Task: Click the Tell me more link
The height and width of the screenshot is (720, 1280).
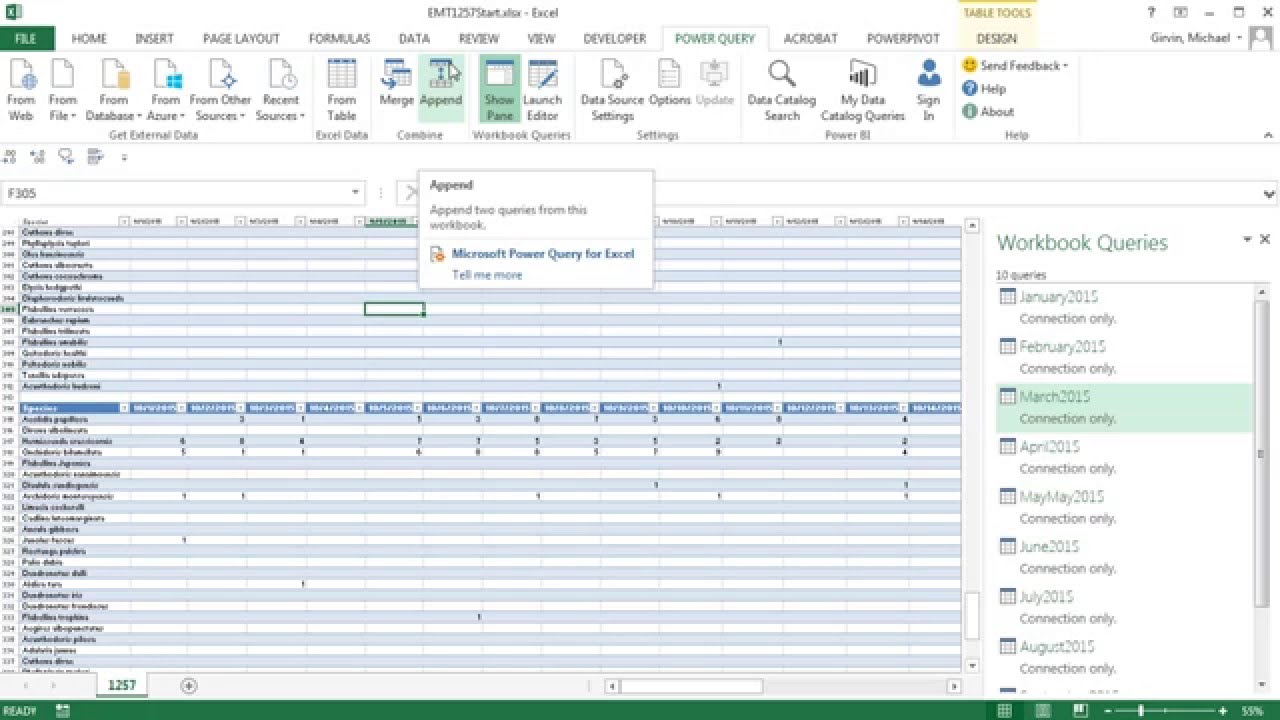Action: (487, 275)
